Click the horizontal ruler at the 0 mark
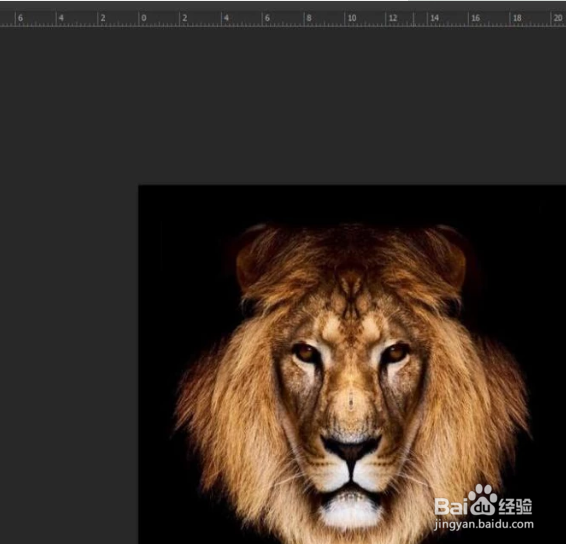 [144, 18]
